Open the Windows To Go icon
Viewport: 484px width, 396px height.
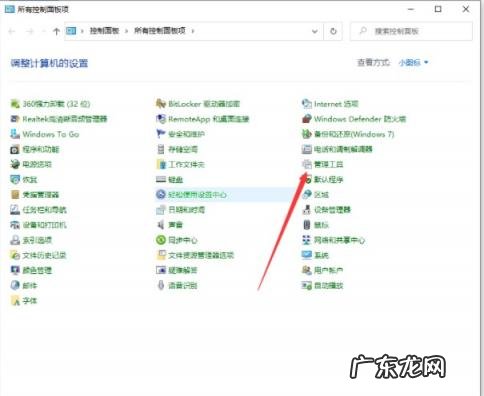15,134
